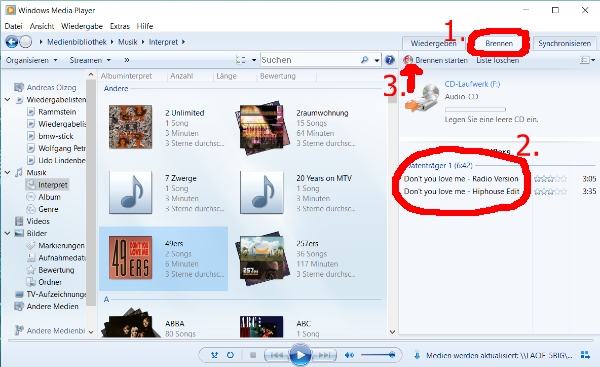Click inside the Suchen search field

[310, 60]
